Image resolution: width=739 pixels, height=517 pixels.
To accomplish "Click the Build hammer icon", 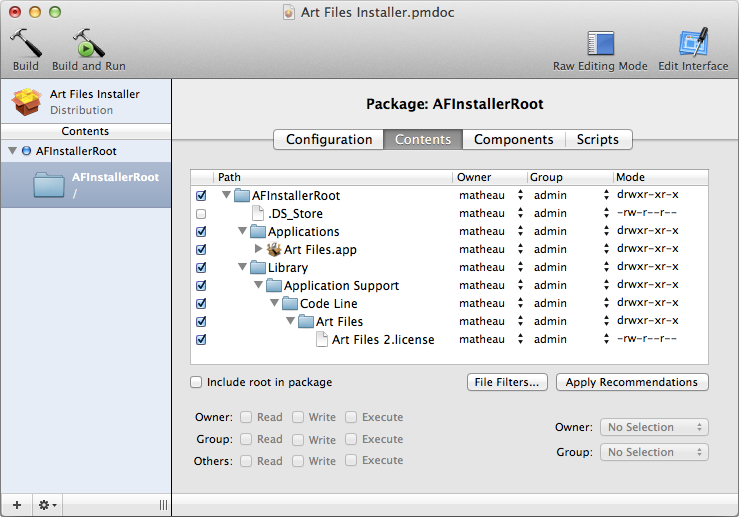I will (x=26, y=43).
